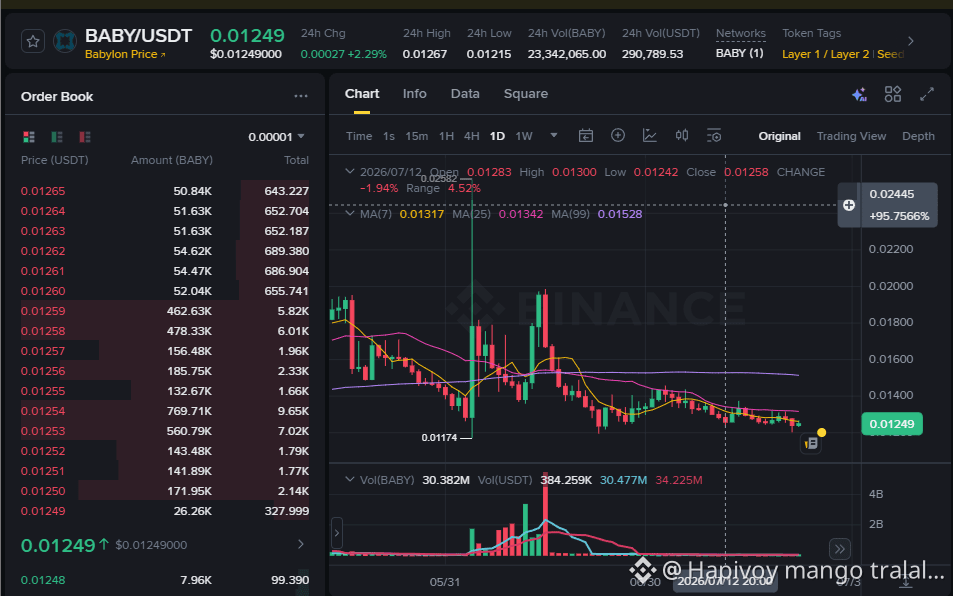This screenshot has height=596, width=953.
Task: Switch to the Info tab
Action: pos(415,94)
